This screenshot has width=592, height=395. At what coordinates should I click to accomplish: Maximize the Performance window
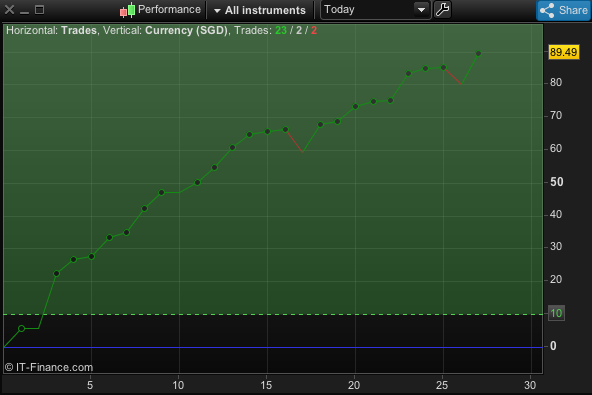pyautogui.click(x=39, y=10)
